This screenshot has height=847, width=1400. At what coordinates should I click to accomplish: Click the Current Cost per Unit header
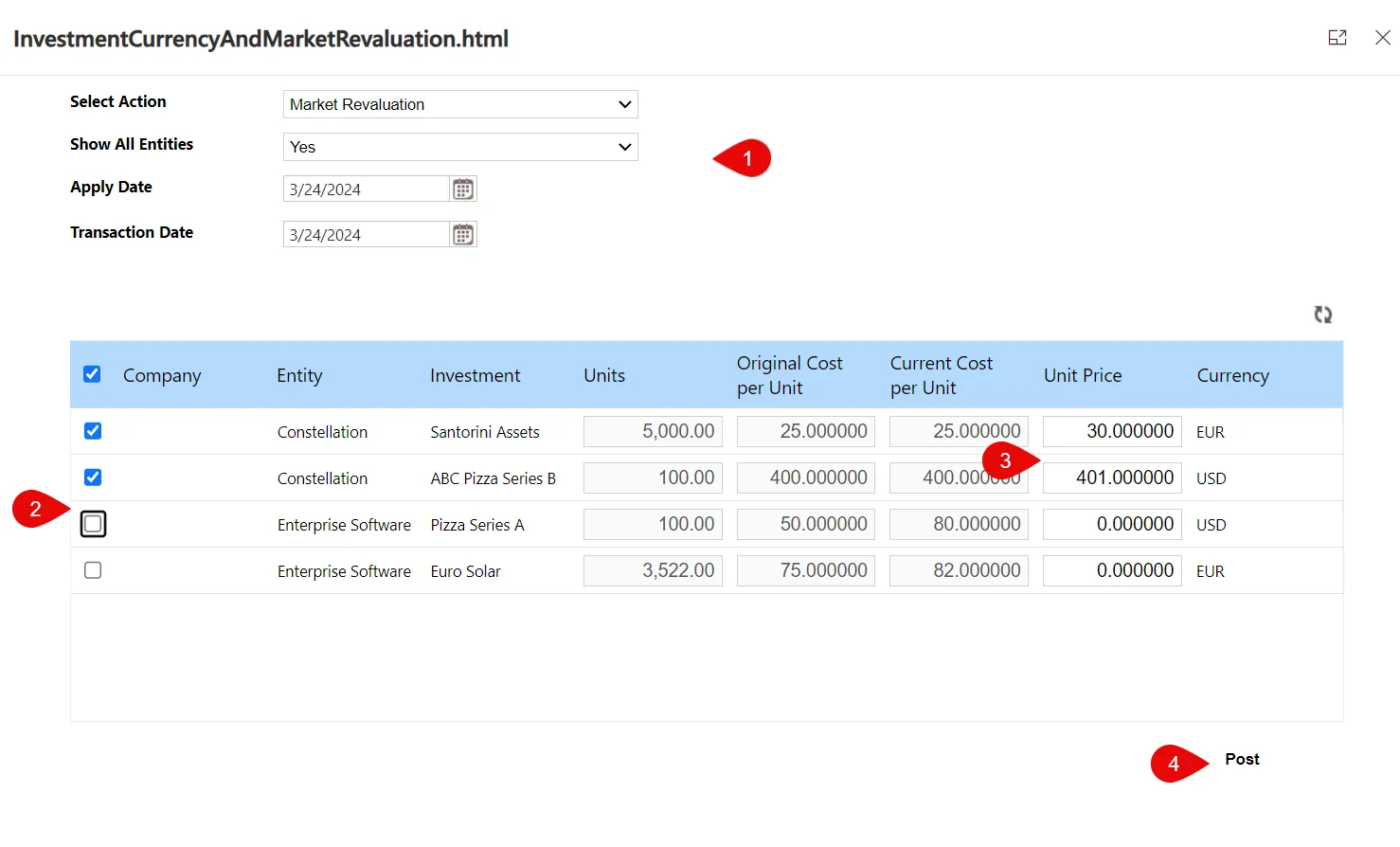(x=941, y=375)
